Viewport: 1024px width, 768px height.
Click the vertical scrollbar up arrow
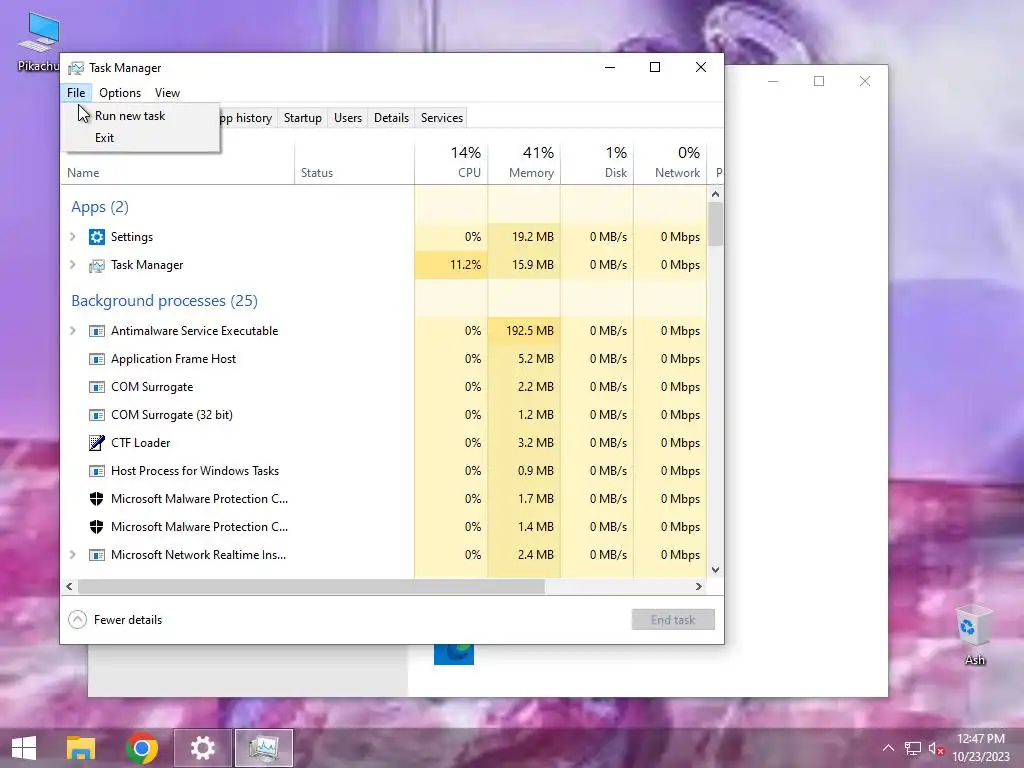[716, 194]
